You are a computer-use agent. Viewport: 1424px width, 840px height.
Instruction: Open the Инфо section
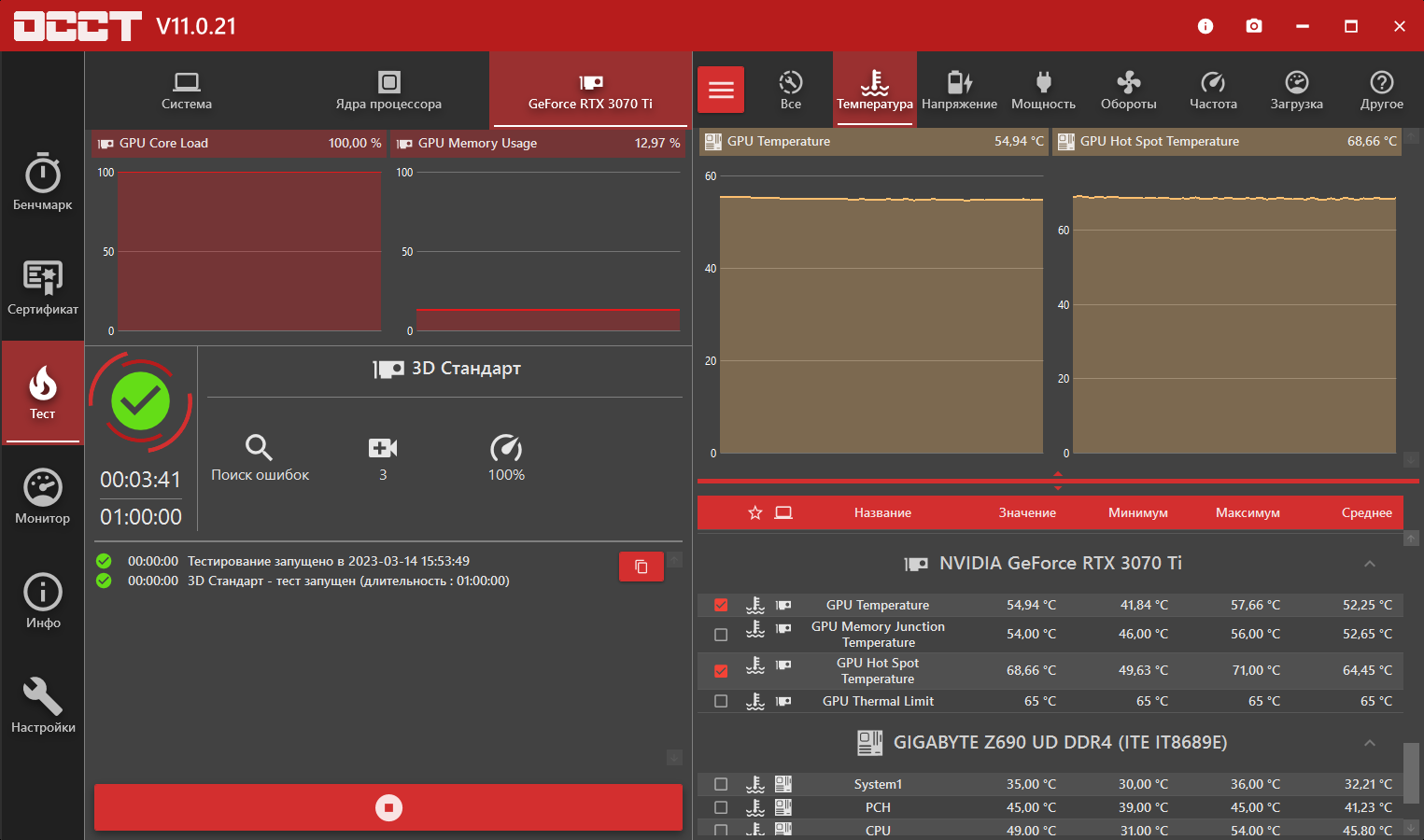43,601
